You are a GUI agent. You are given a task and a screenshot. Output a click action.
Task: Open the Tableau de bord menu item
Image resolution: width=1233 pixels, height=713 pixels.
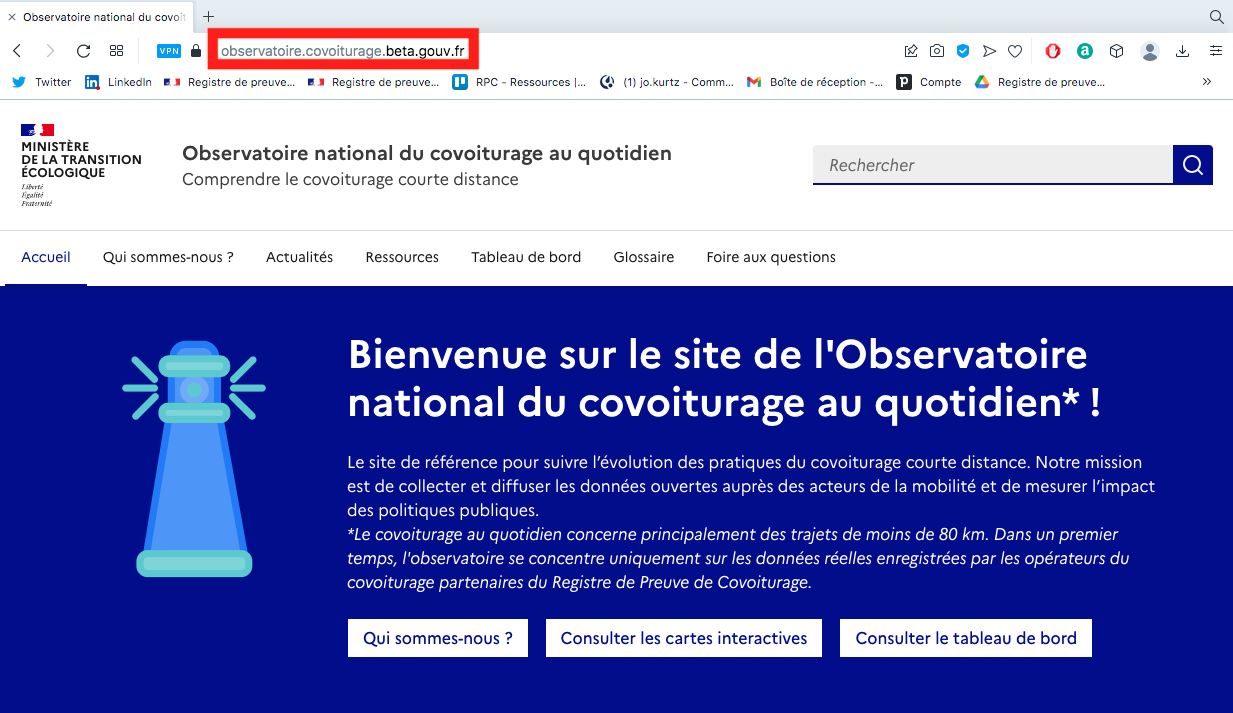526,257
